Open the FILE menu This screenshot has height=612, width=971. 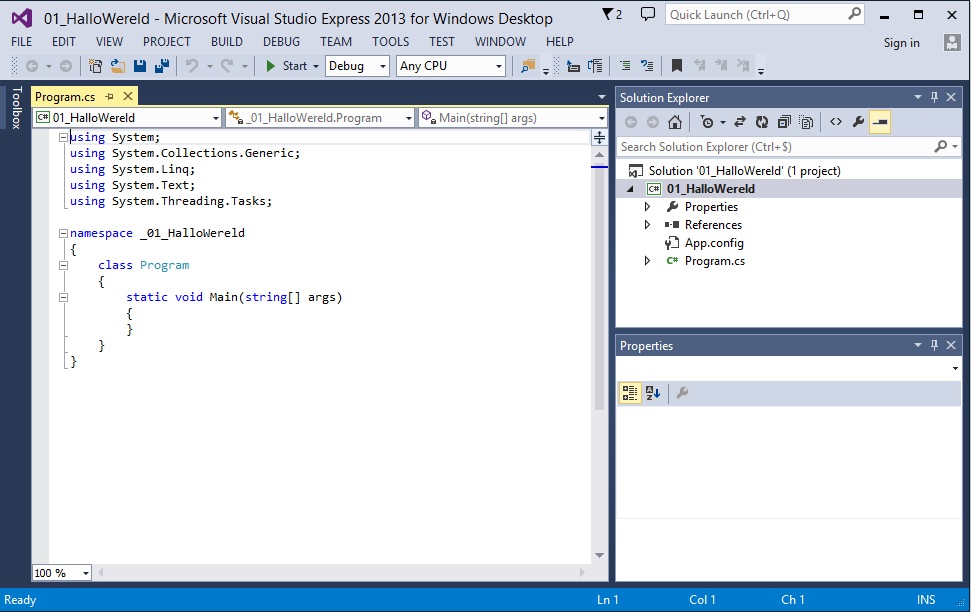pos(22,42)
